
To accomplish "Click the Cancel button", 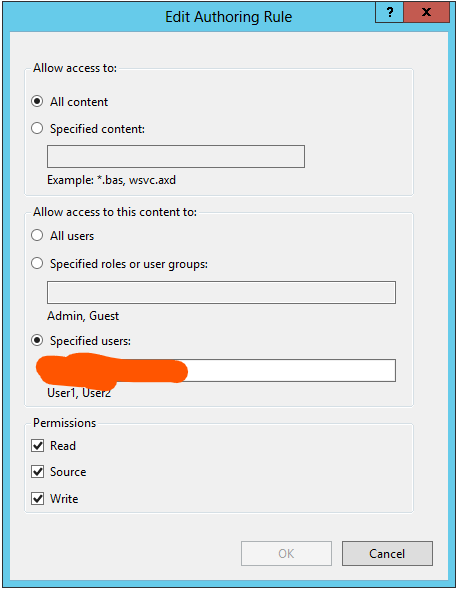I will click(x=387, y=553).
